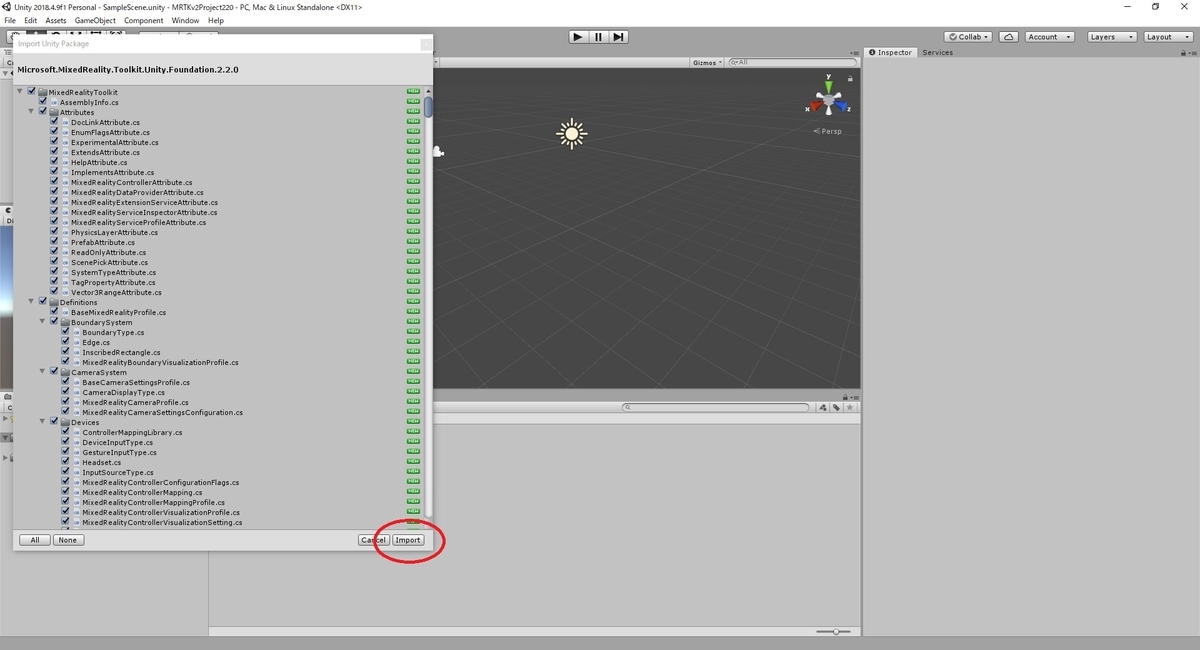1200x650 pixels.
Task: Switch to the Services tab
Action: click(937, 52)
